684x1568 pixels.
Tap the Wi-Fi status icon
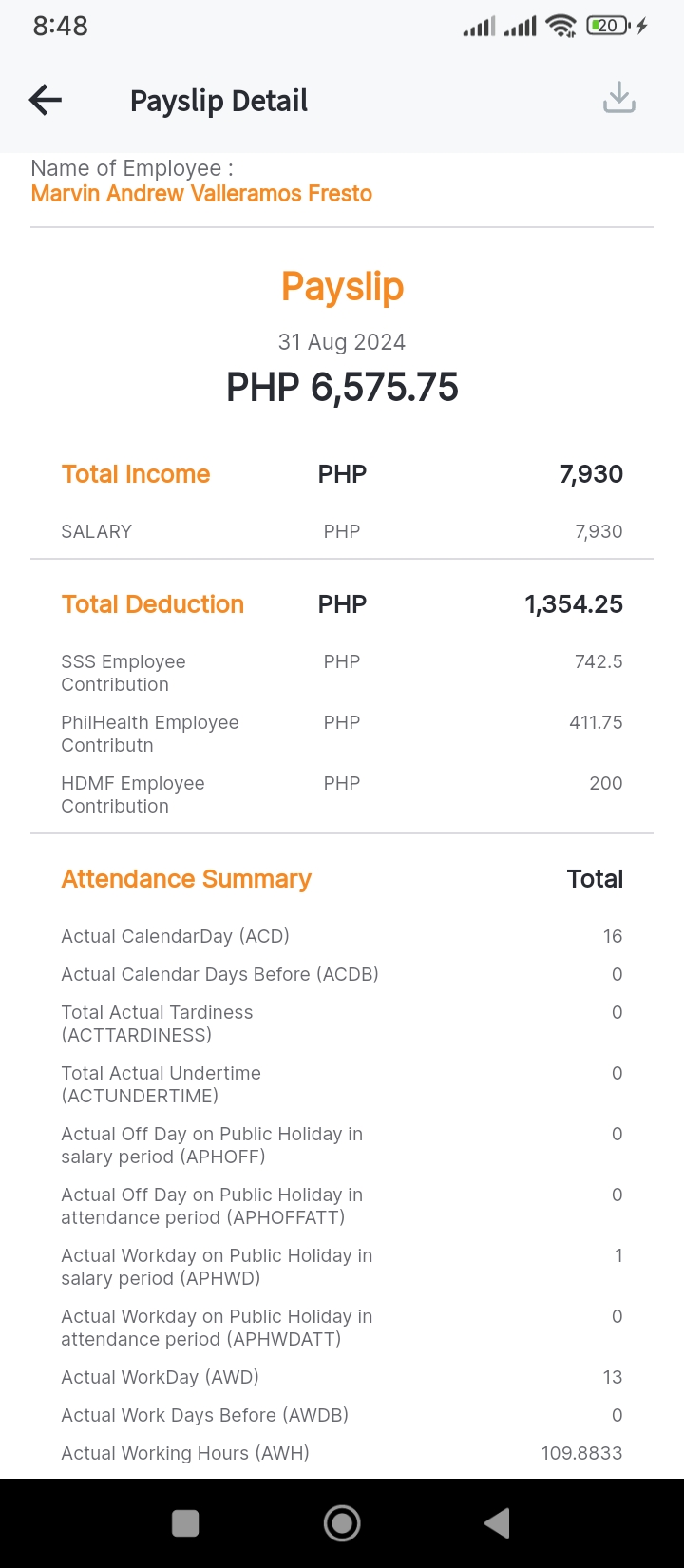561,27
